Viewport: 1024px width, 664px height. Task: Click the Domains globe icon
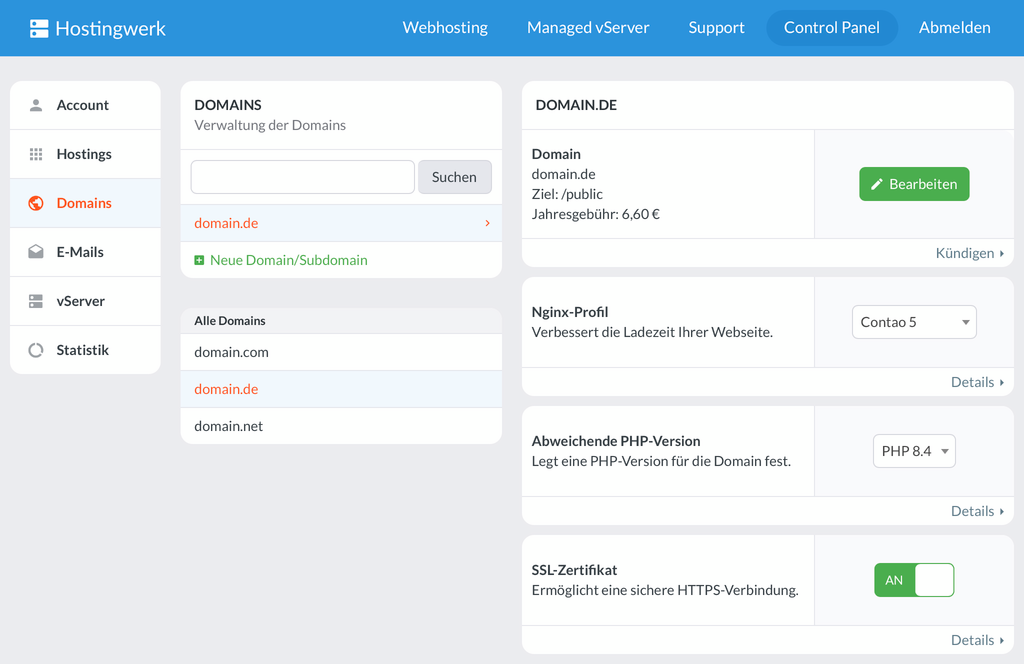click(36, 203)
